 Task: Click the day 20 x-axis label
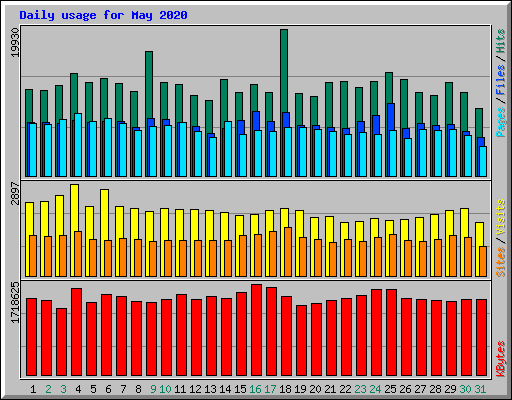pyautogui.click(x=315, y=389)
